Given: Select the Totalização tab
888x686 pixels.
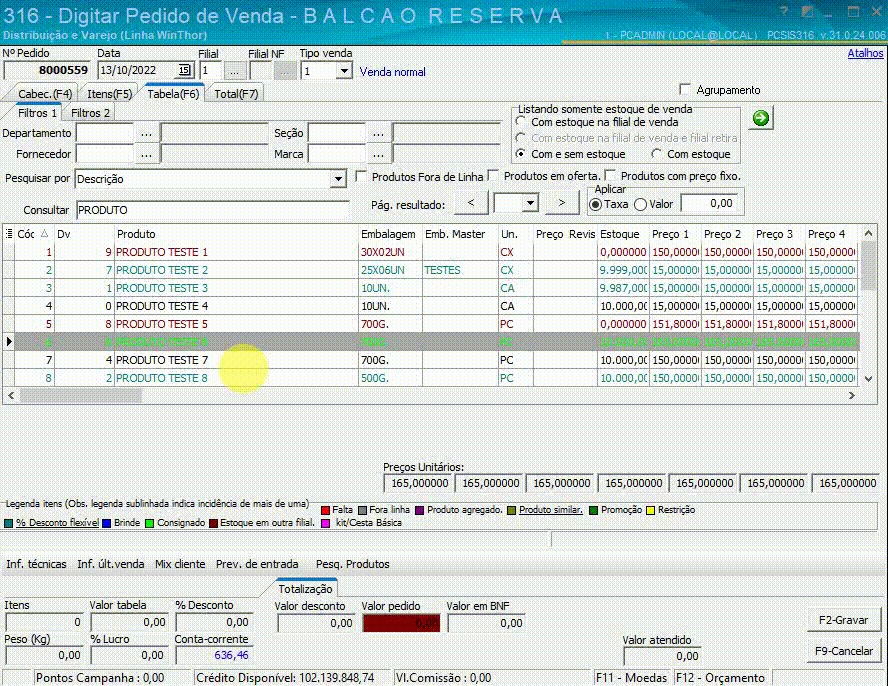Looking at the screenshot, I should pos(305,589).
